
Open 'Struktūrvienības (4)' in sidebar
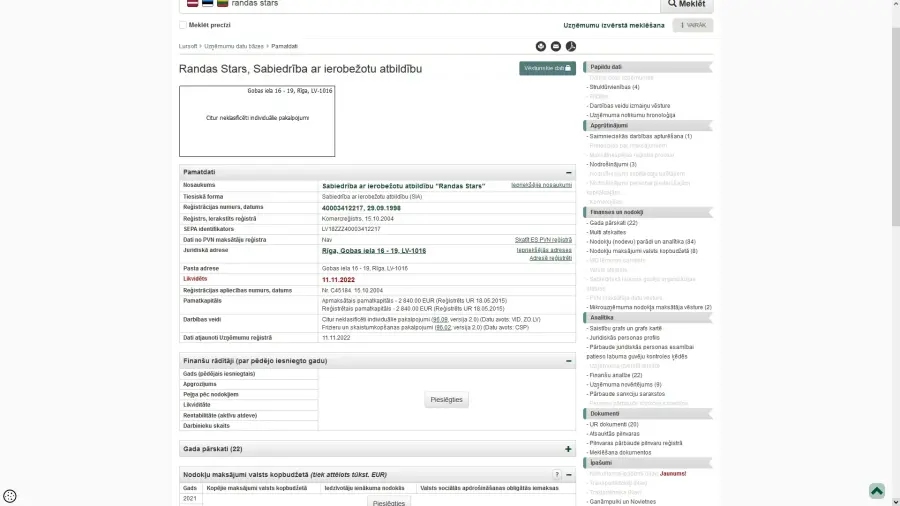point(614,87)
